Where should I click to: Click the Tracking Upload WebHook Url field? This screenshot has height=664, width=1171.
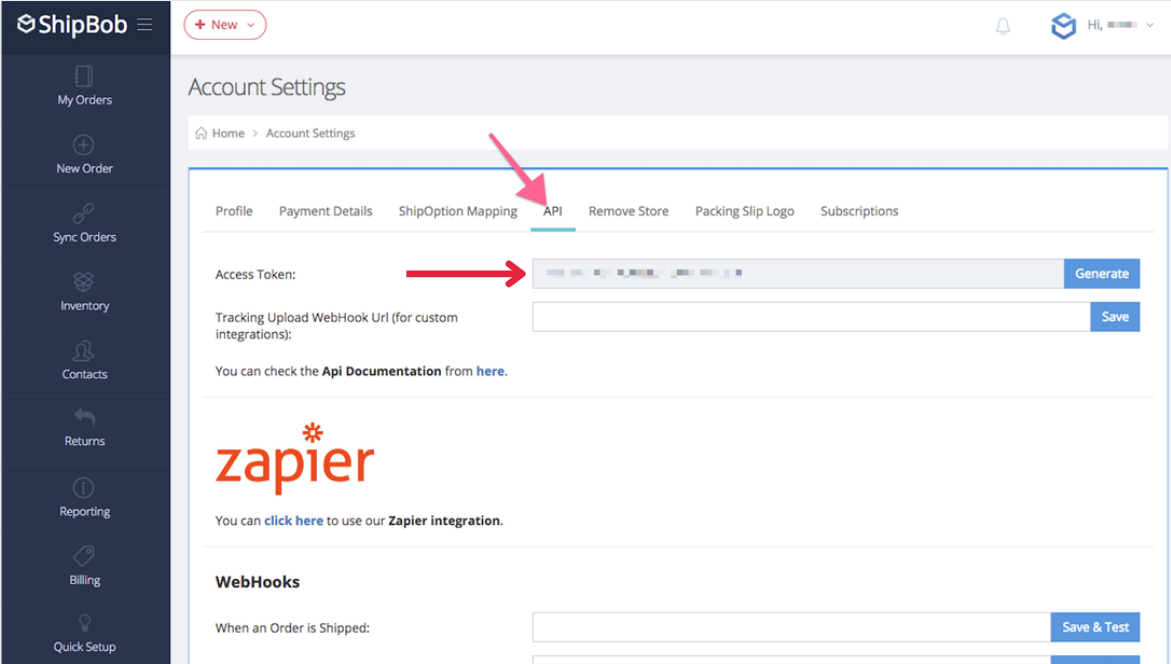pos(810,317)
